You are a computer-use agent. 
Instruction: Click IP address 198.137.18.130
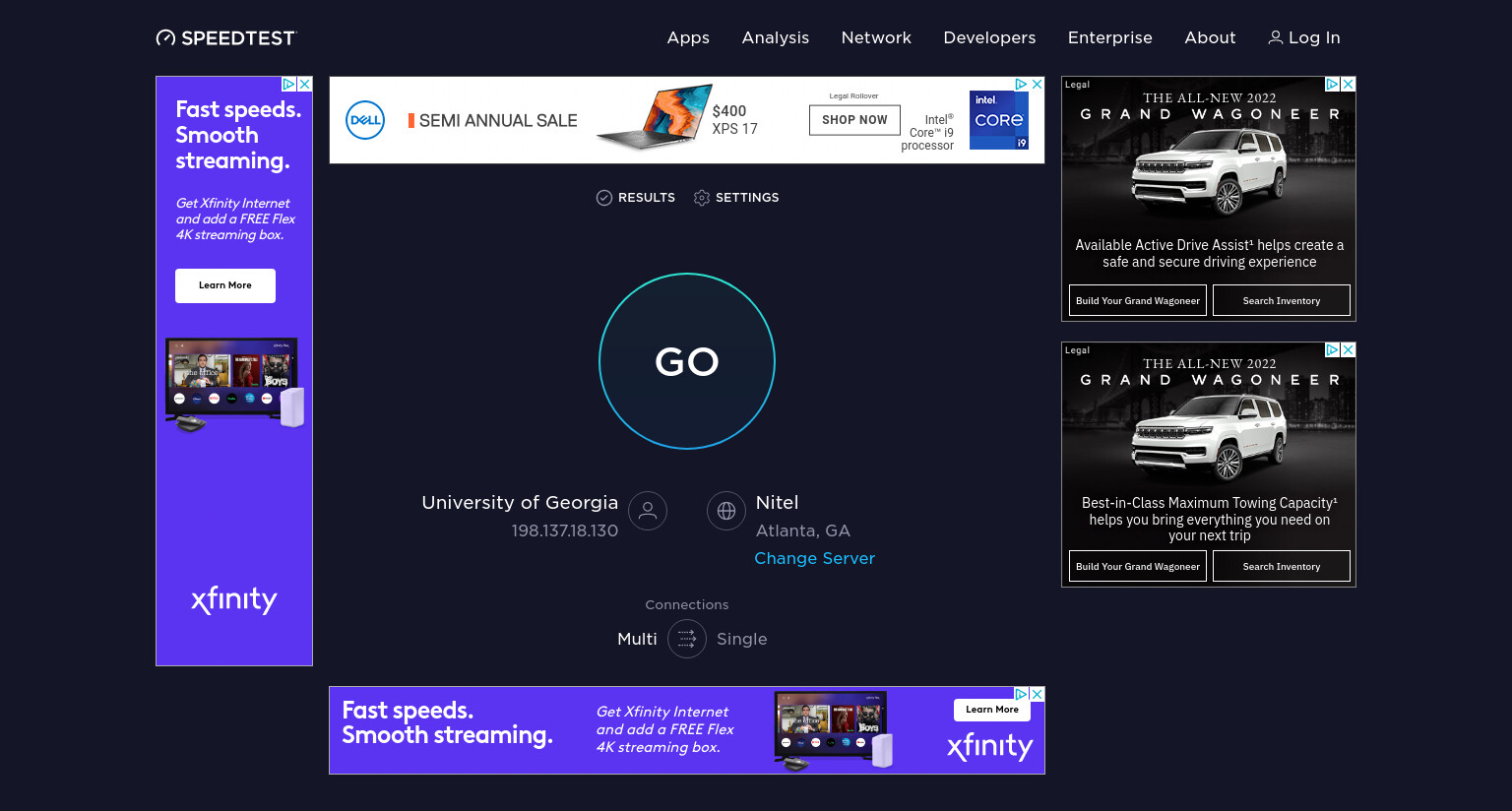click(x=565, y=530)
